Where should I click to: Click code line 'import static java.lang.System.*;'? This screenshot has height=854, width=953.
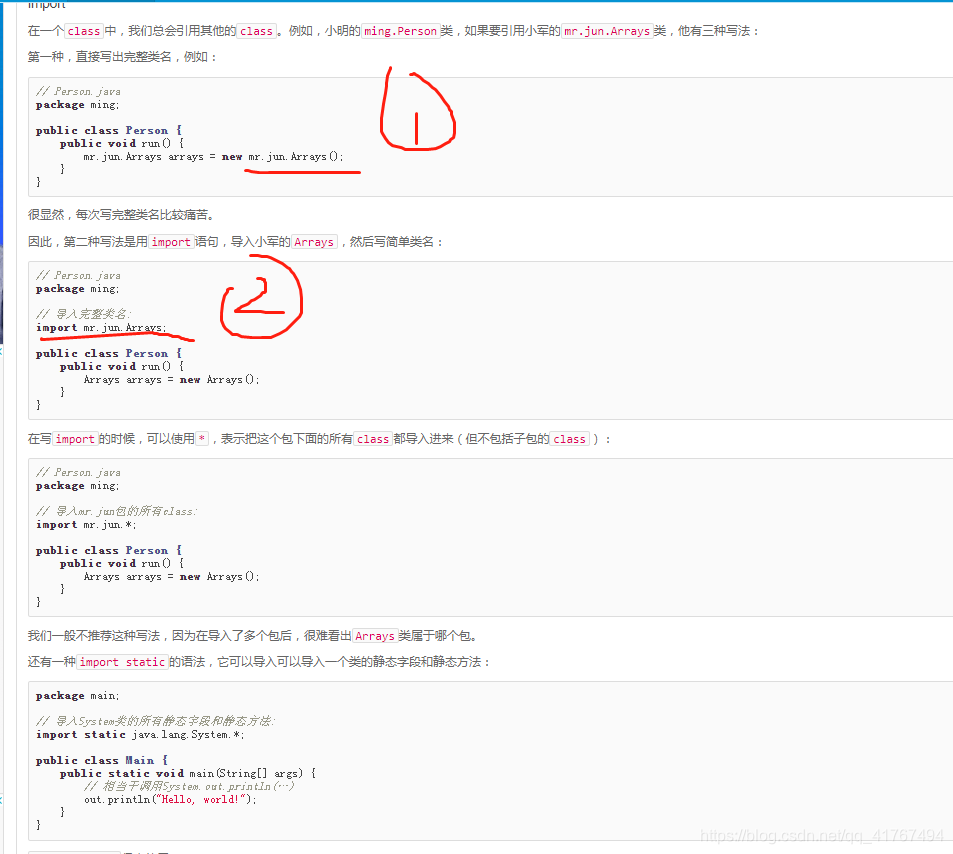140,735
